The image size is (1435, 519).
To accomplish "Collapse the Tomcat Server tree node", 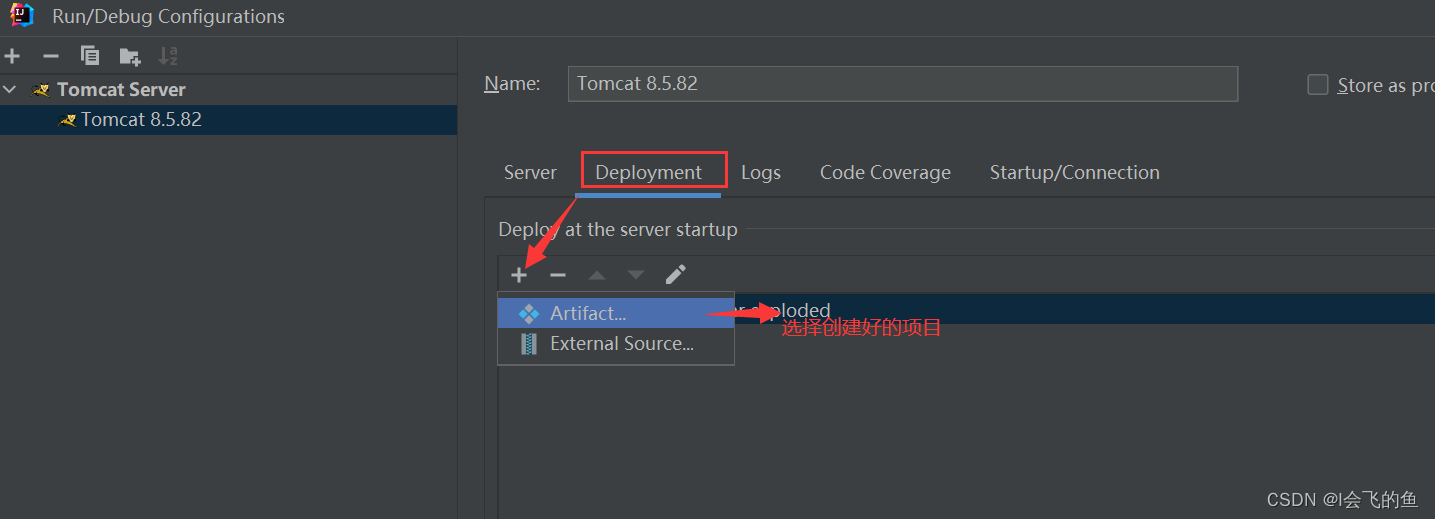I will (x=10, y=90).
